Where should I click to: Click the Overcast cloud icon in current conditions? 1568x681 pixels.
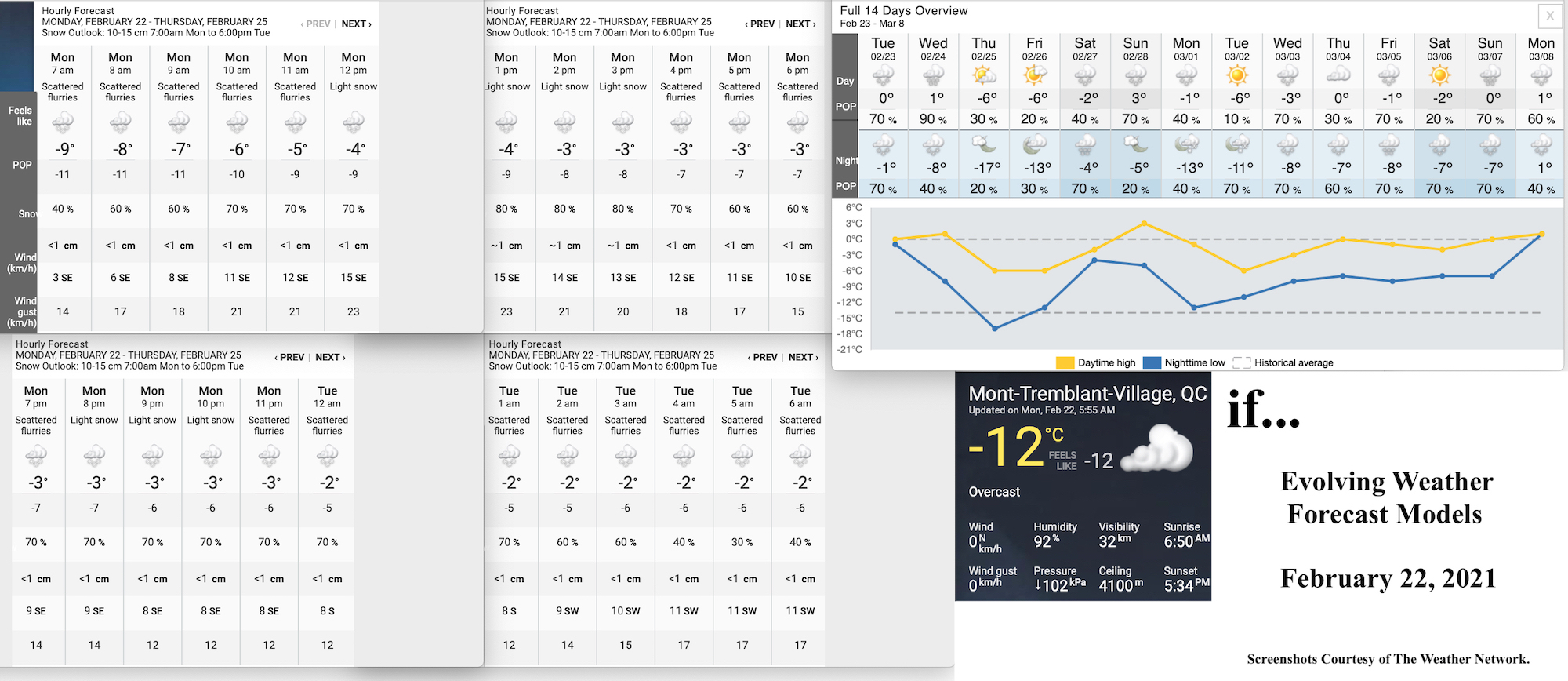[1158, 448]
